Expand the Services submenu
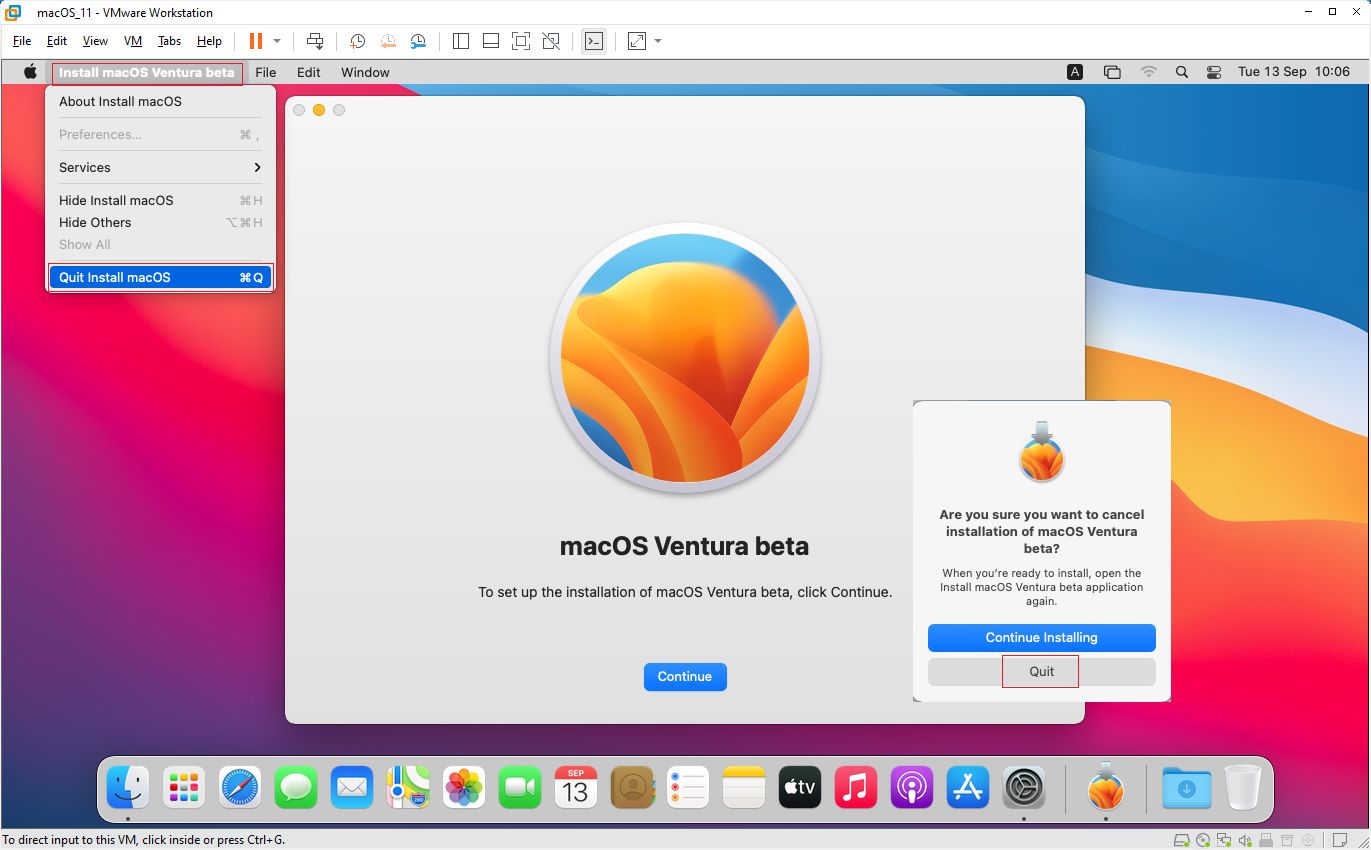 click(x=160, y=167)
